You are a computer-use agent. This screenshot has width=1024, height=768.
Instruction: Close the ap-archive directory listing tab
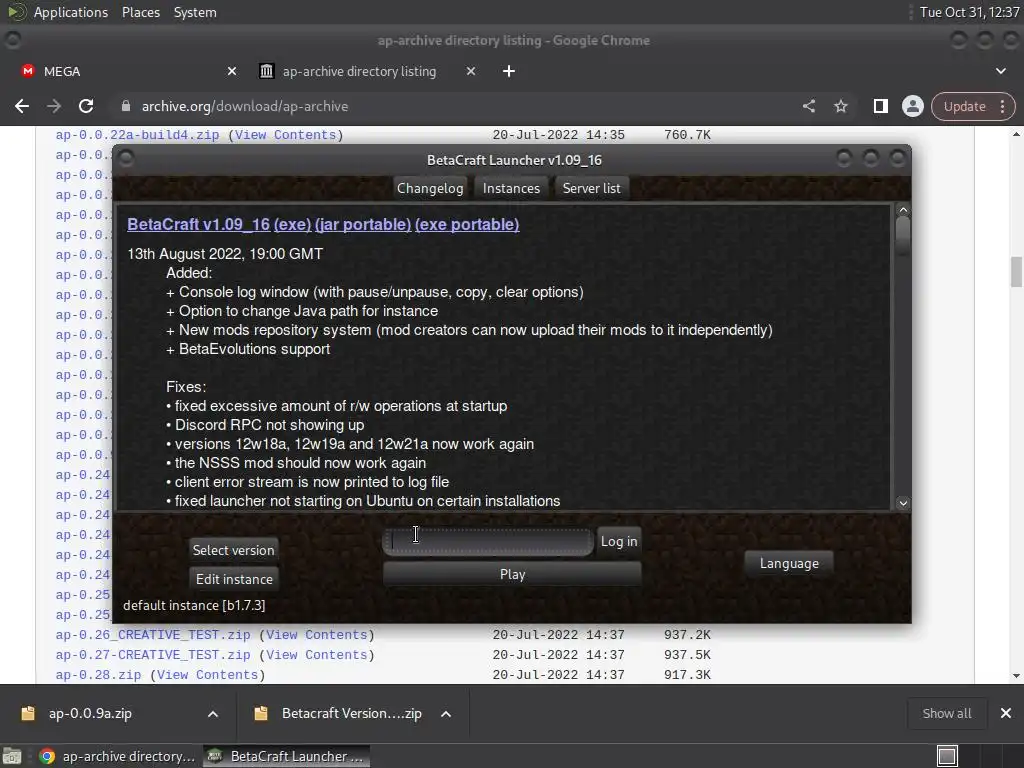coord(471,71)
